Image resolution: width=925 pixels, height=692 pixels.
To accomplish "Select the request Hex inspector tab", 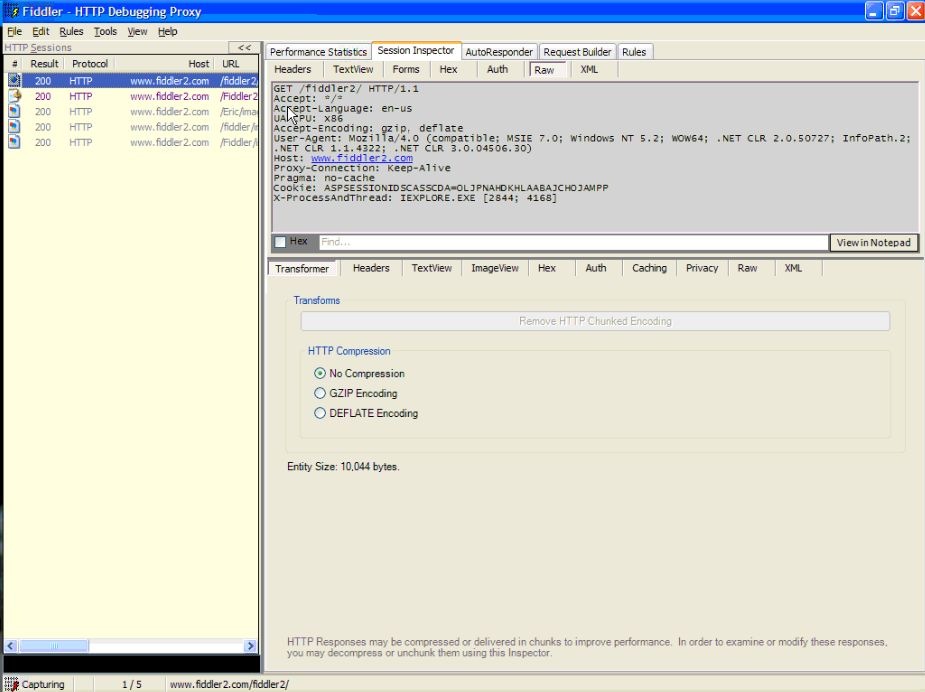I will 448,70.
